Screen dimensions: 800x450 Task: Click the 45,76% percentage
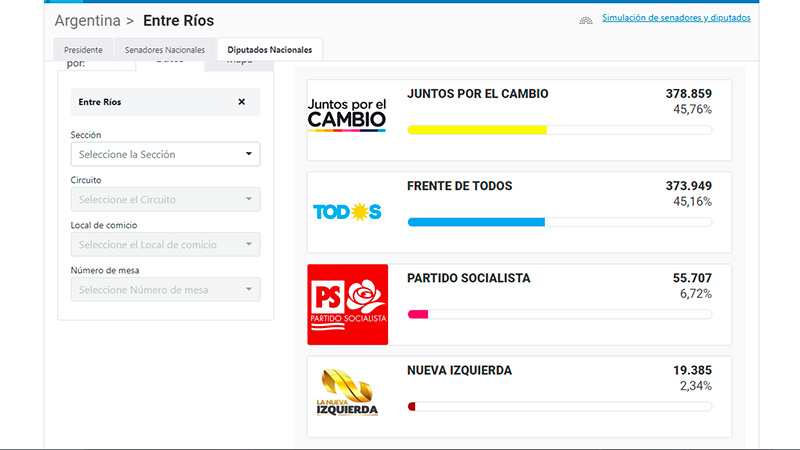[x=692, y=109]
